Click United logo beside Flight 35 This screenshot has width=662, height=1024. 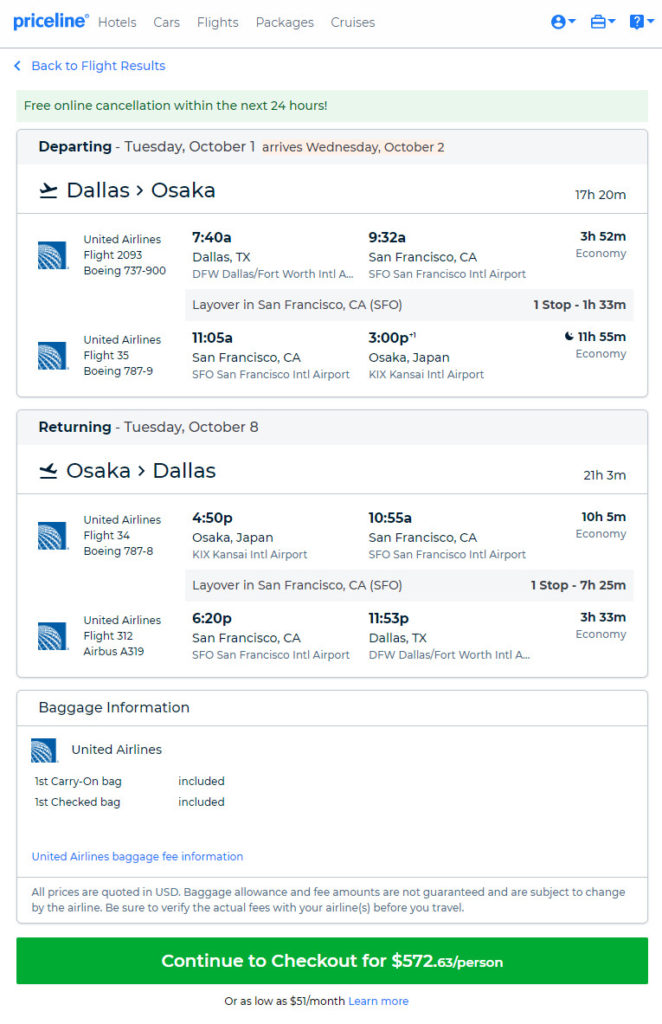point(52,356)
